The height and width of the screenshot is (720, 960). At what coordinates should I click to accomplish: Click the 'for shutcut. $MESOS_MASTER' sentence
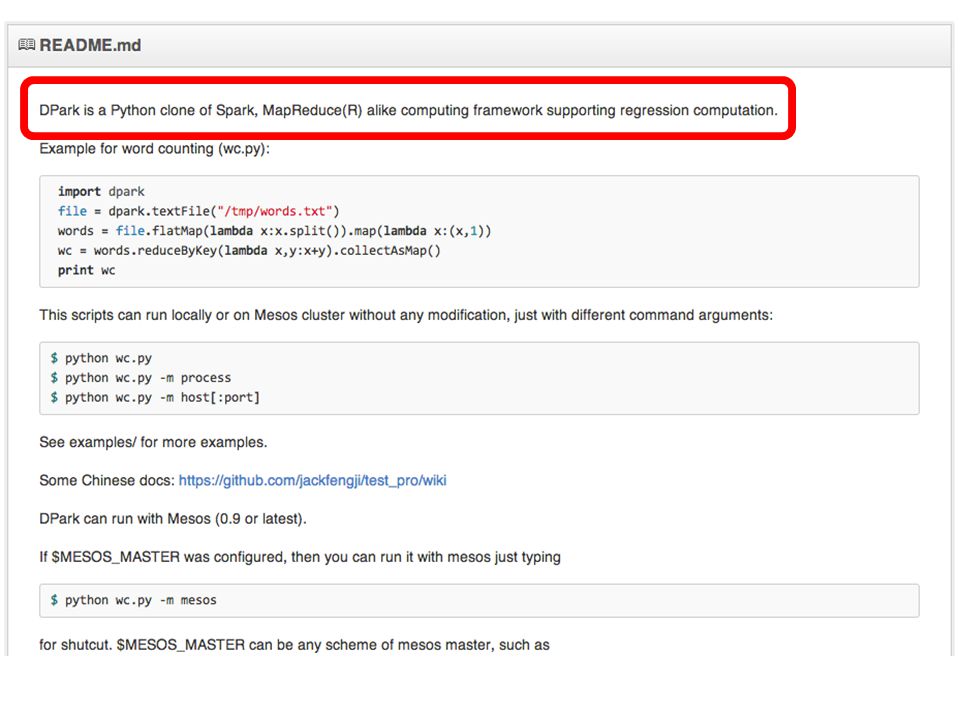(294, 645)
